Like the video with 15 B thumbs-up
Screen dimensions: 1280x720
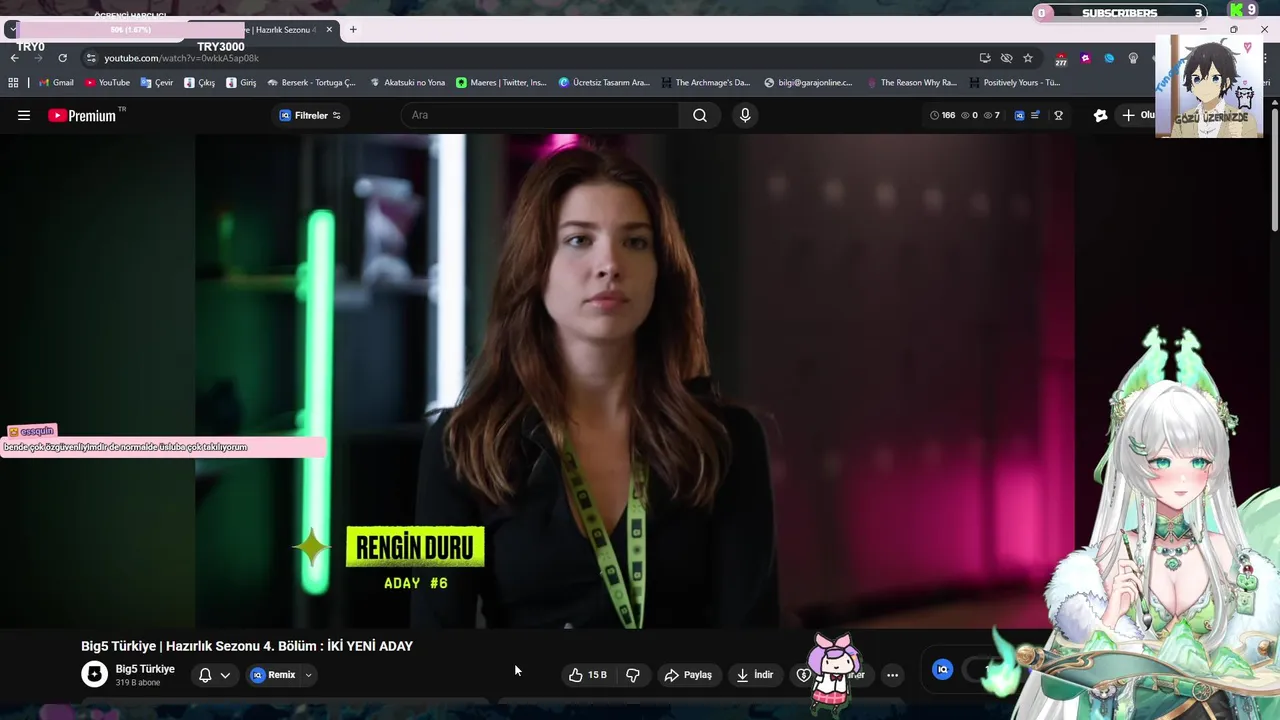[588, 675]
